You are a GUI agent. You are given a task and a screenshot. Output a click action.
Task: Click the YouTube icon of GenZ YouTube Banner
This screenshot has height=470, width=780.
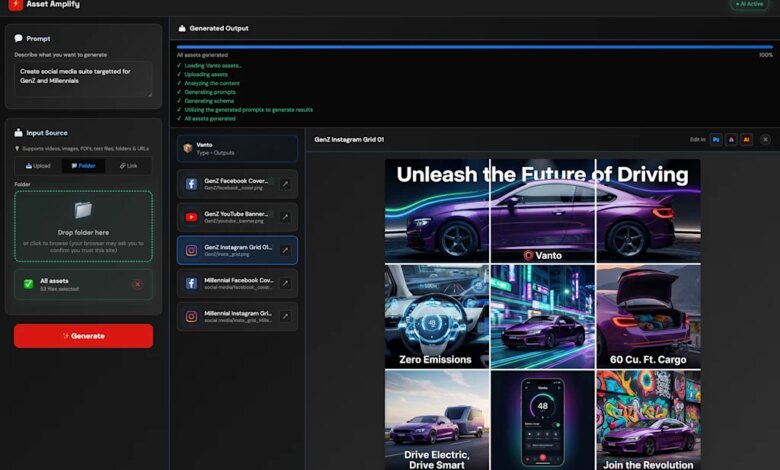(x=191, y=217)
